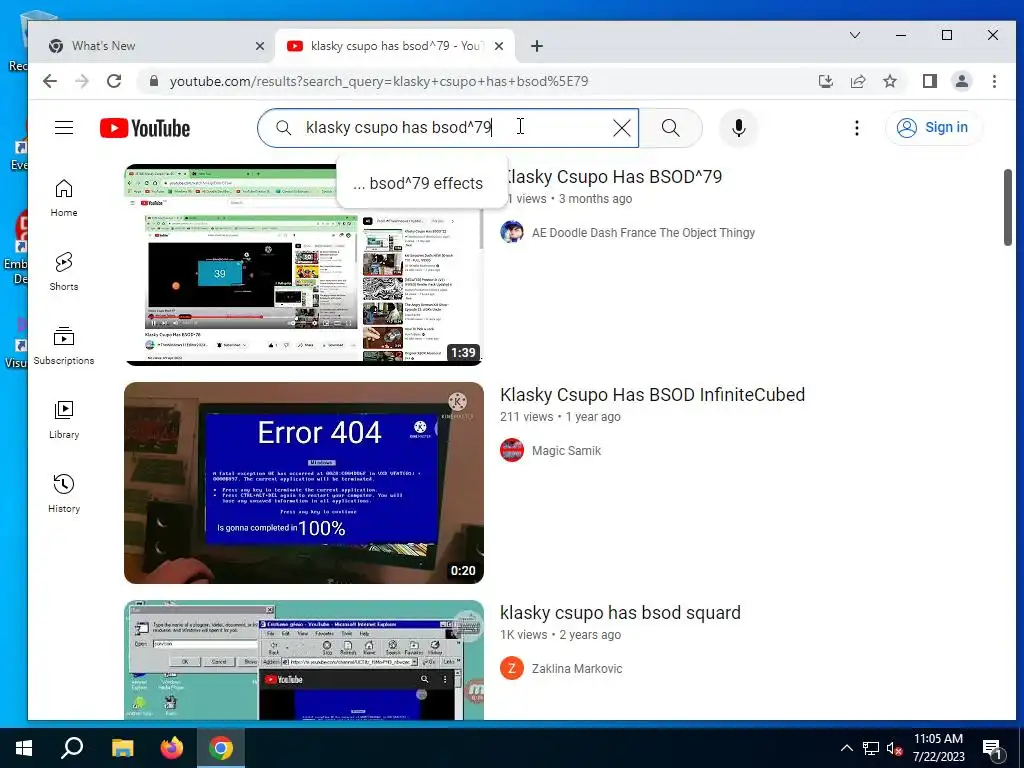Screen dimensions: 1024x768
Task: Clear the YouTube search box text
Action: 622,128
